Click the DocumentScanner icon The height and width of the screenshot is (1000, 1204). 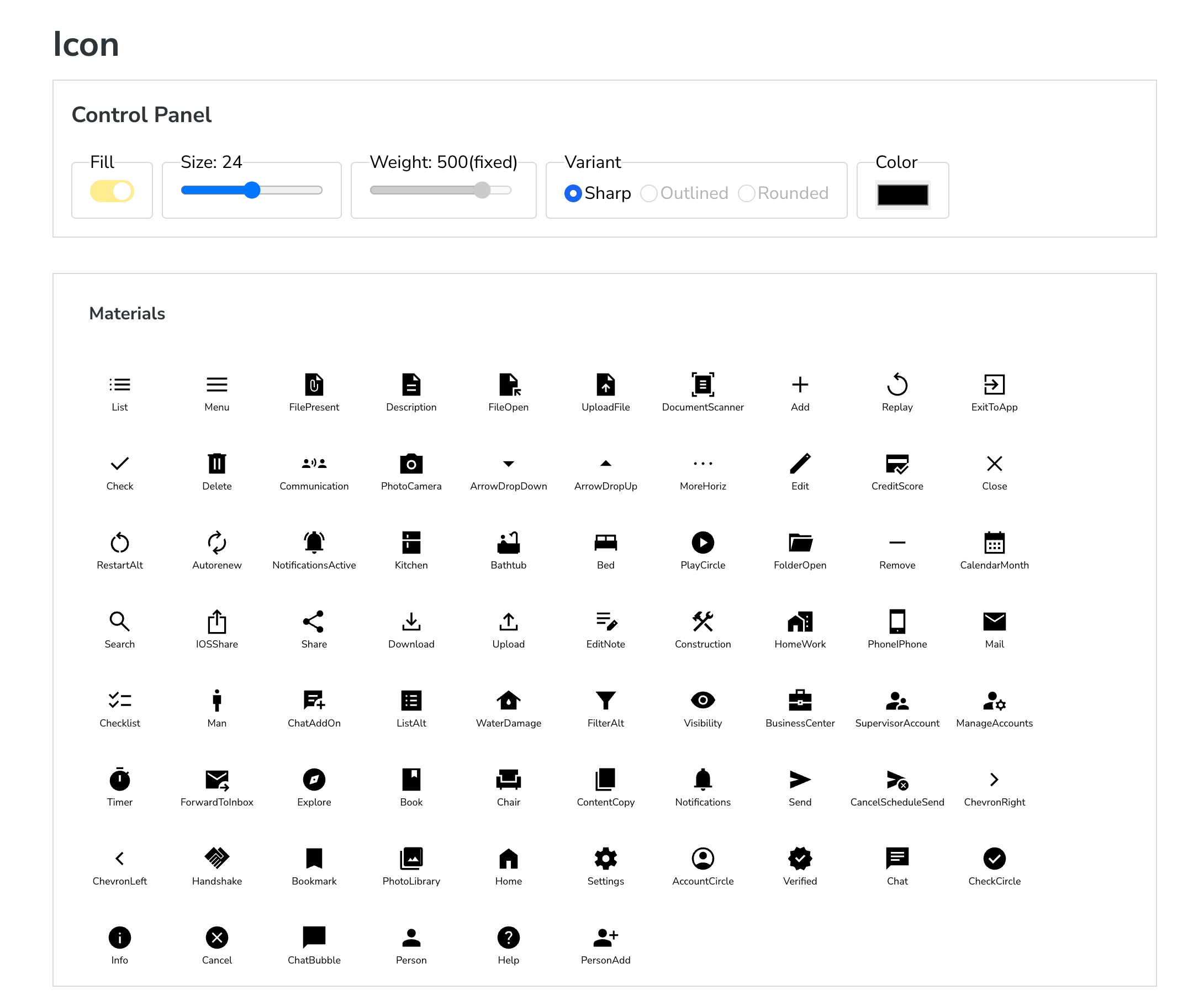point(703,384)
